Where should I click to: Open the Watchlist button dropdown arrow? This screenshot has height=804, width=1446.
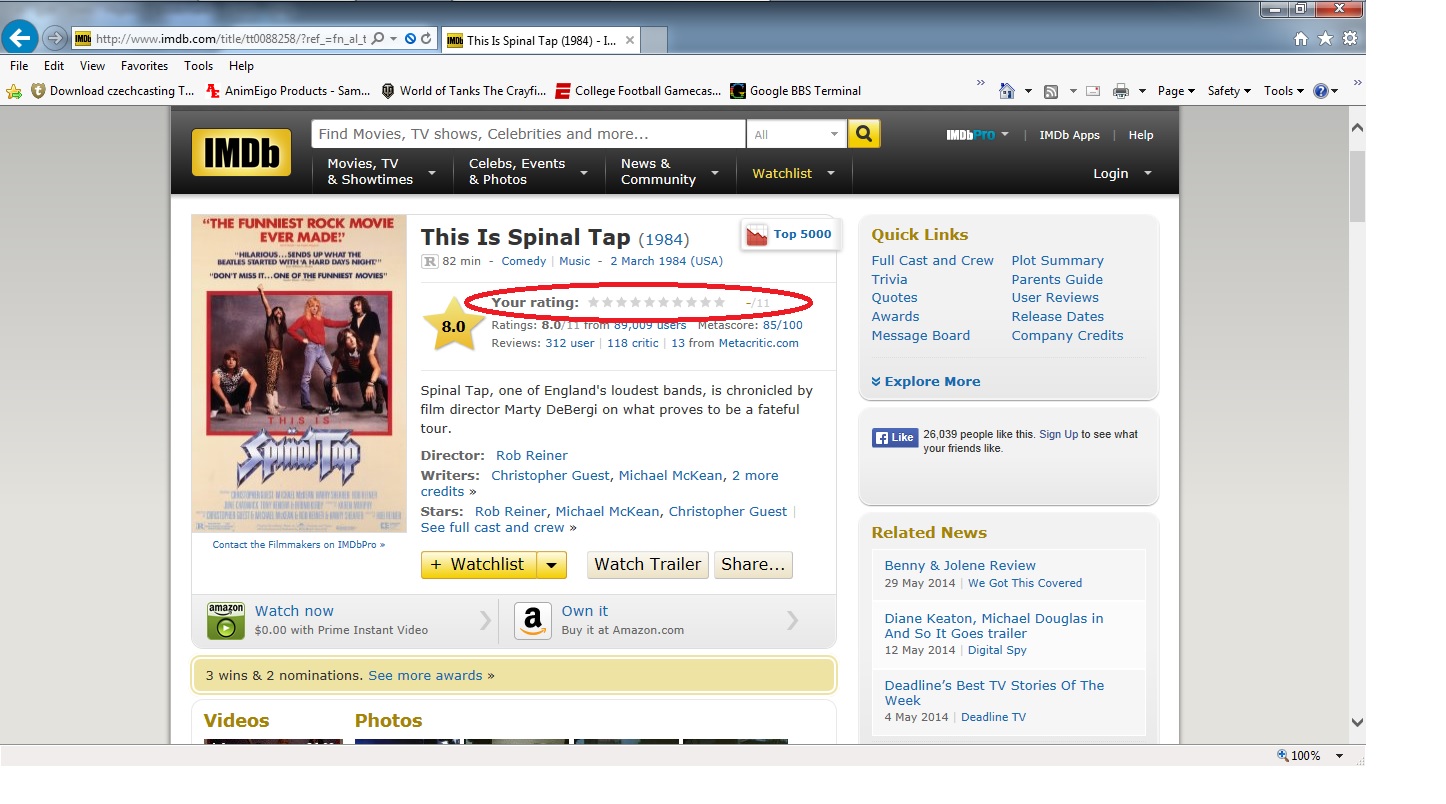coord(552,565)
